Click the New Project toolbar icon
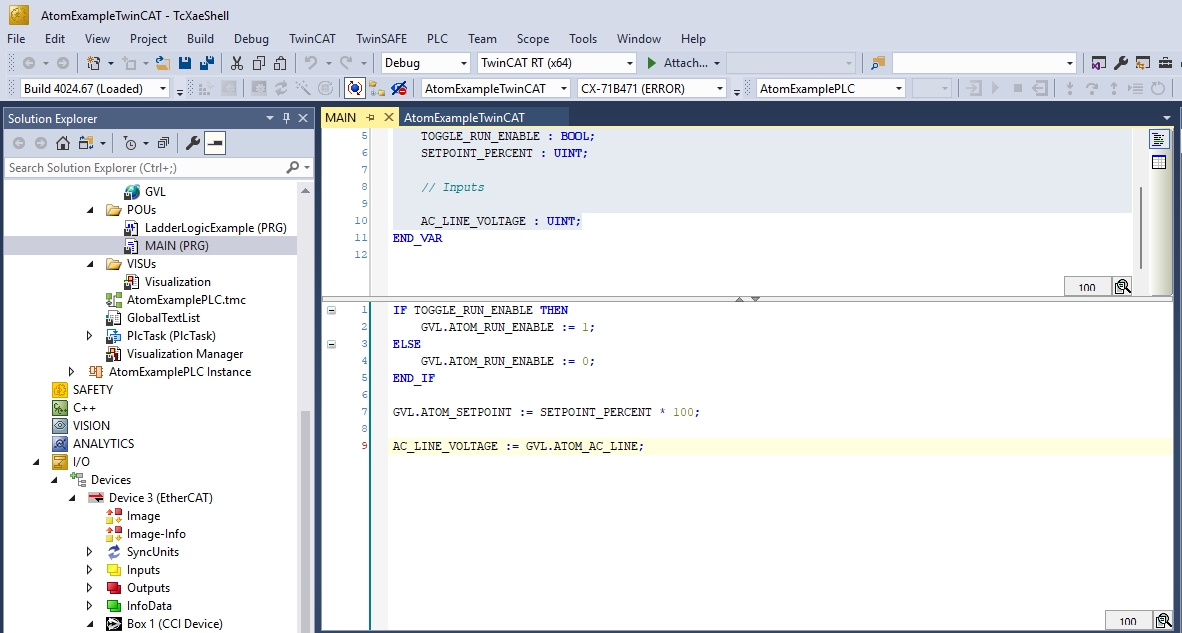This screenshot has width=1182, height=633. coord(94,62)
